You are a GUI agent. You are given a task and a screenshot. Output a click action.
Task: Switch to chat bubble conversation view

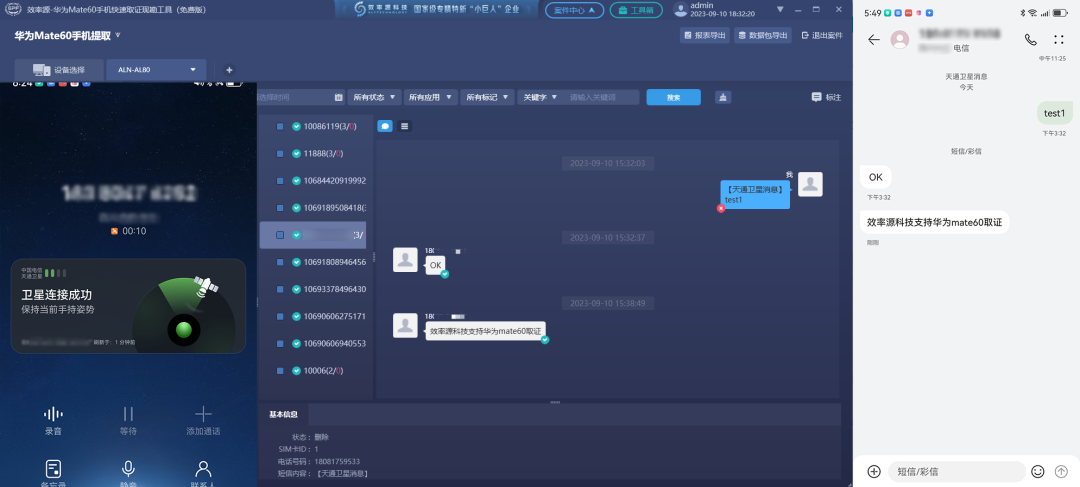coord(385,126)
